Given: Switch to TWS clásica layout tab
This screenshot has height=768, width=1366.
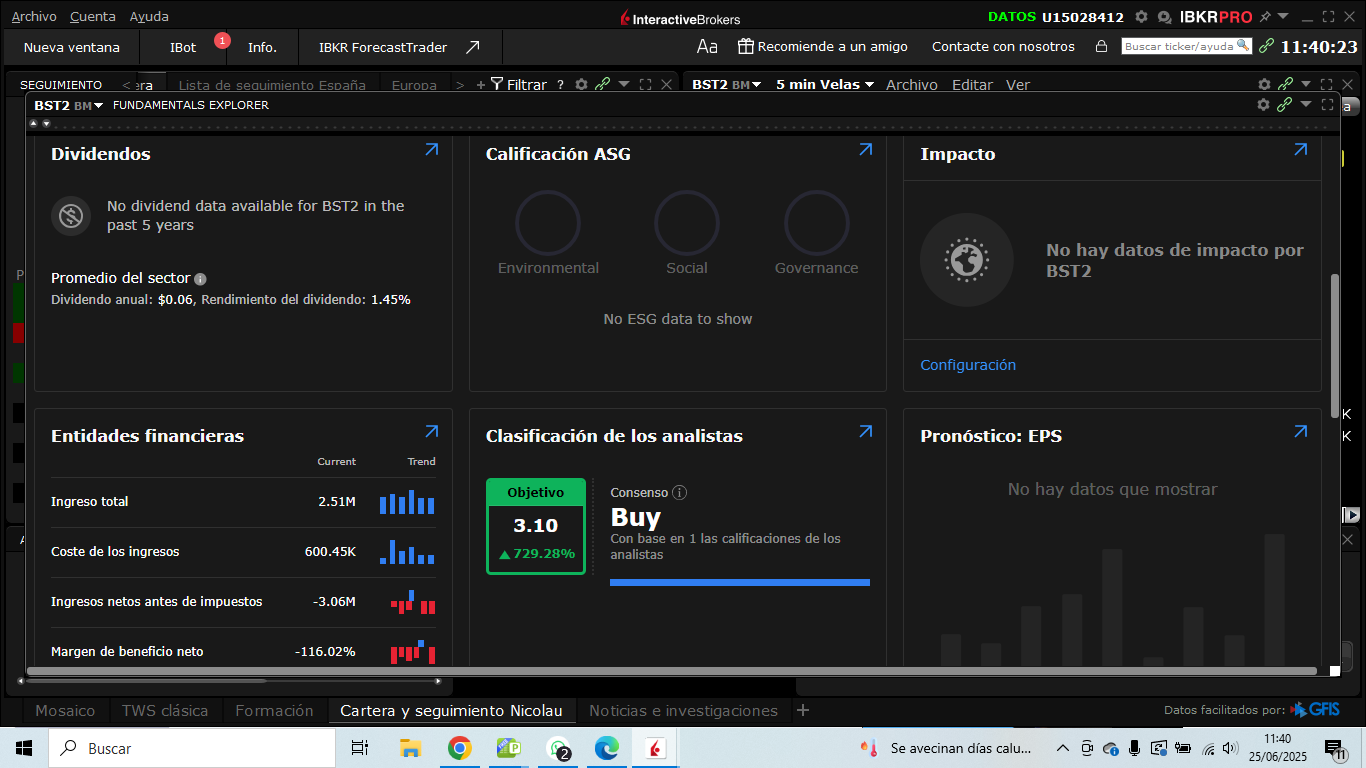Looking at the screenshot, I should pos(165,711).
